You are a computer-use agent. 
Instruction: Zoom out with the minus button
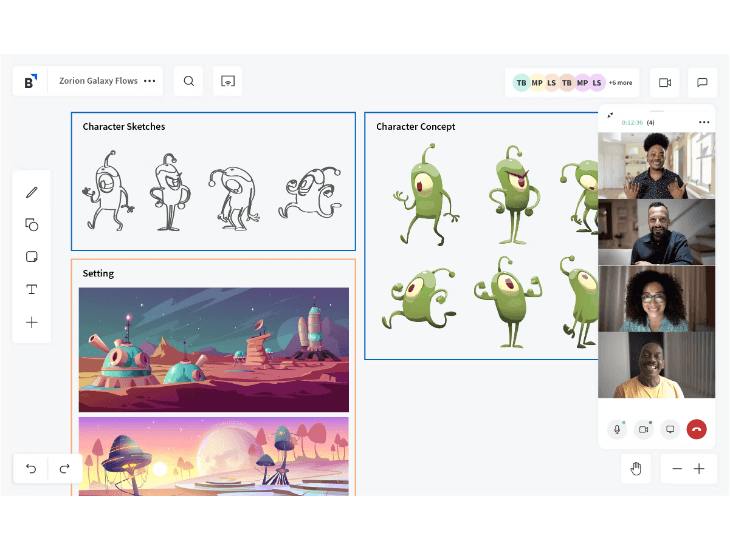point(677,469)
